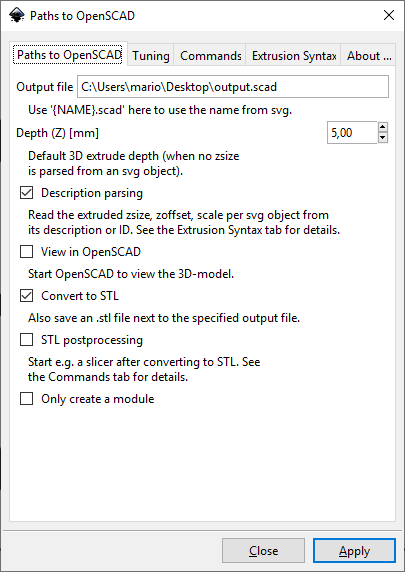The width and height of the screenshot is (405, 572).
Task: Enable View in OpenSCAD option
Action: 26,252
